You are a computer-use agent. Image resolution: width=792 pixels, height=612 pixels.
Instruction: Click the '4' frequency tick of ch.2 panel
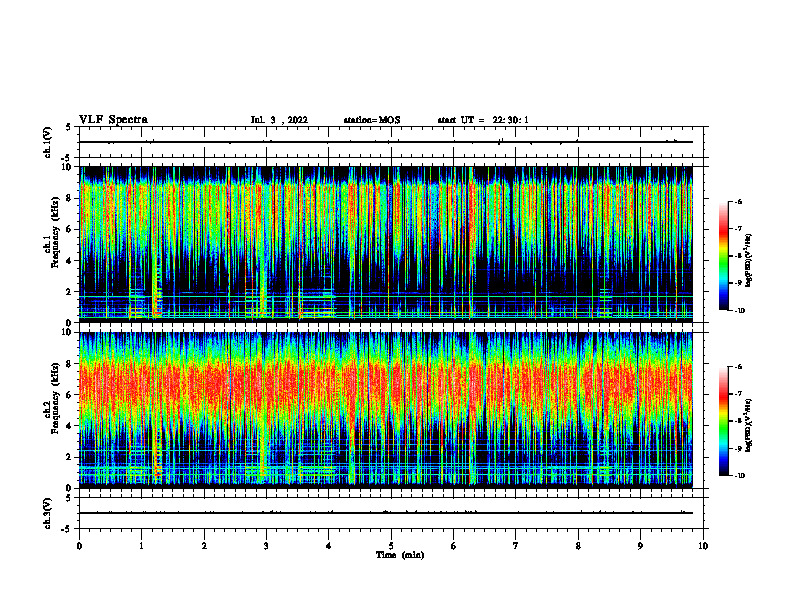point(70,426)
